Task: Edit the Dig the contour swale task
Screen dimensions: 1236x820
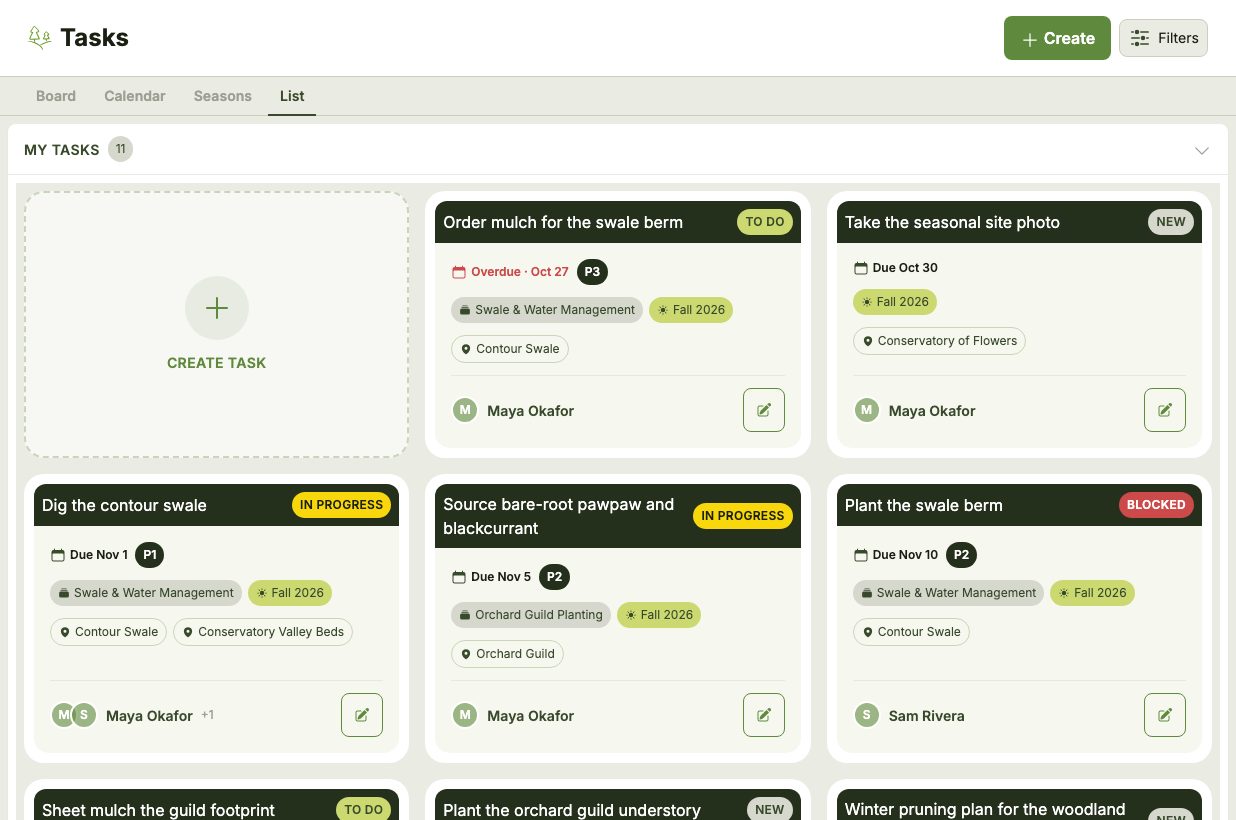Action: [x=362, y=715]
